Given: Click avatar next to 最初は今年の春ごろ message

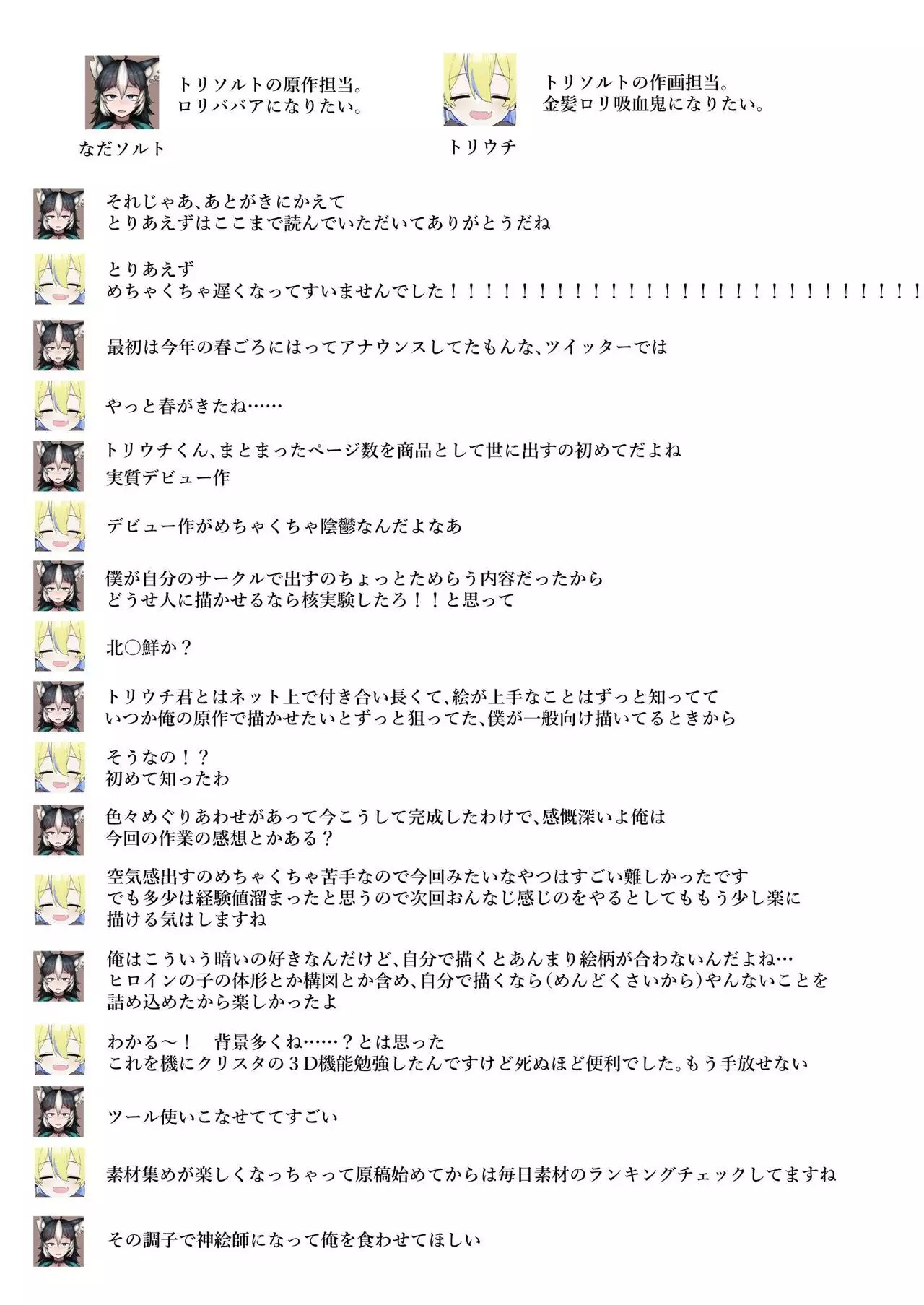Looking at the screenshot, I should click(x=58, y=346).
